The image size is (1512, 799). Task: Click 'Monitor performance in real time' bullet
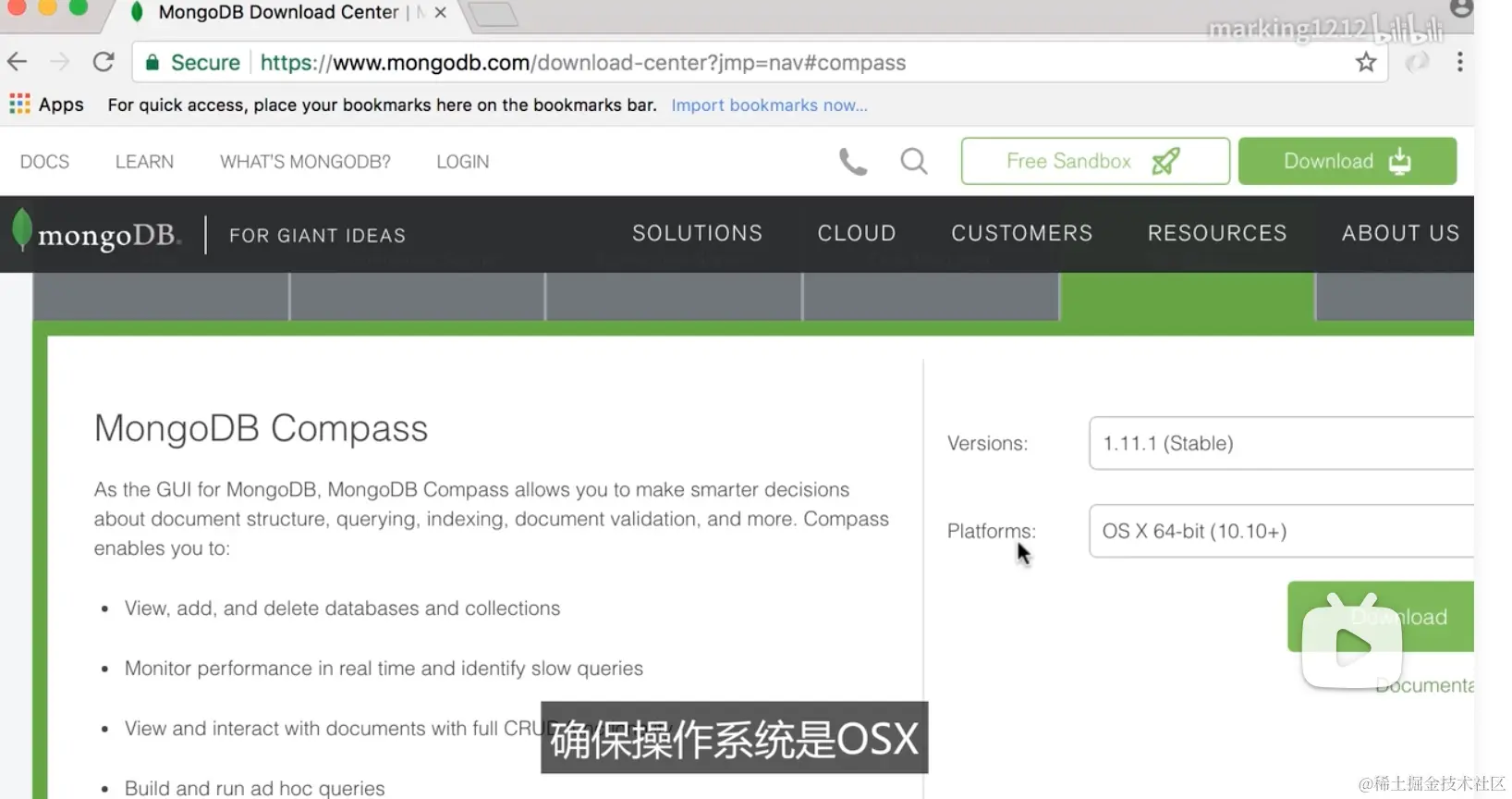pyautogui.click(x=384, y=669)
